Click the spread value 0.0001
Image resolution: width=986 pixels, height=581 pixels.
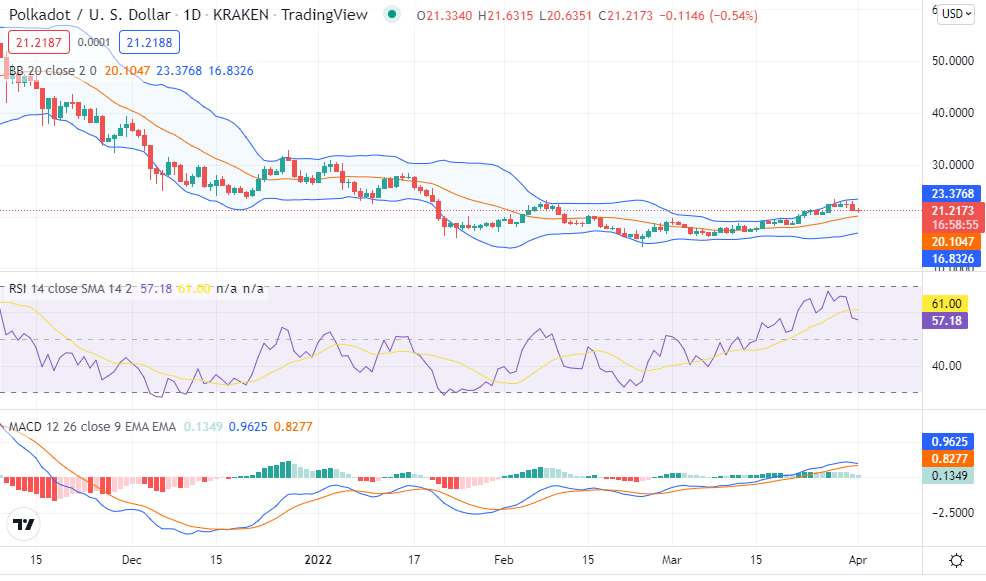pos(94,43)
